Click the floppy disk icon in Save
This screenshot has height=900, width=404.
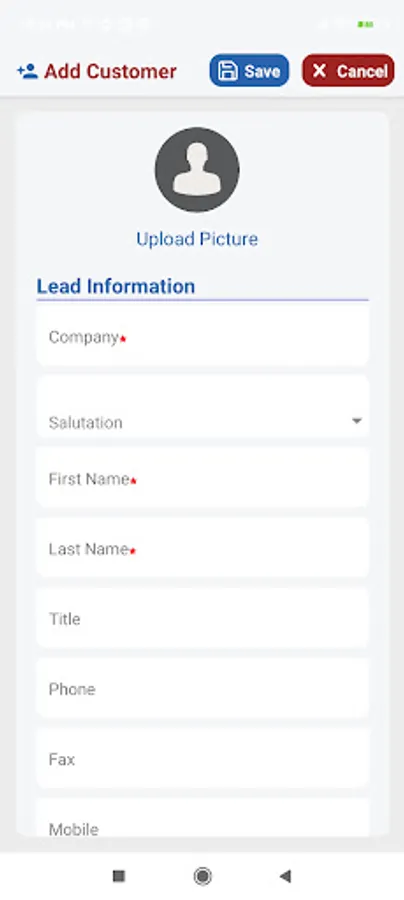coord(228,71)
